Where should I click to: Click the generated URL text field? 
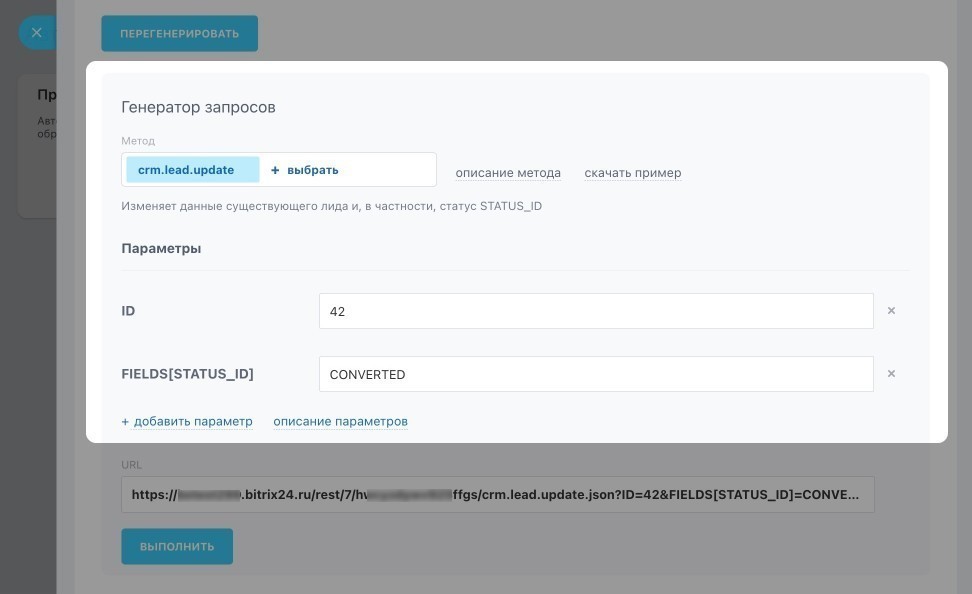point(497,494)
